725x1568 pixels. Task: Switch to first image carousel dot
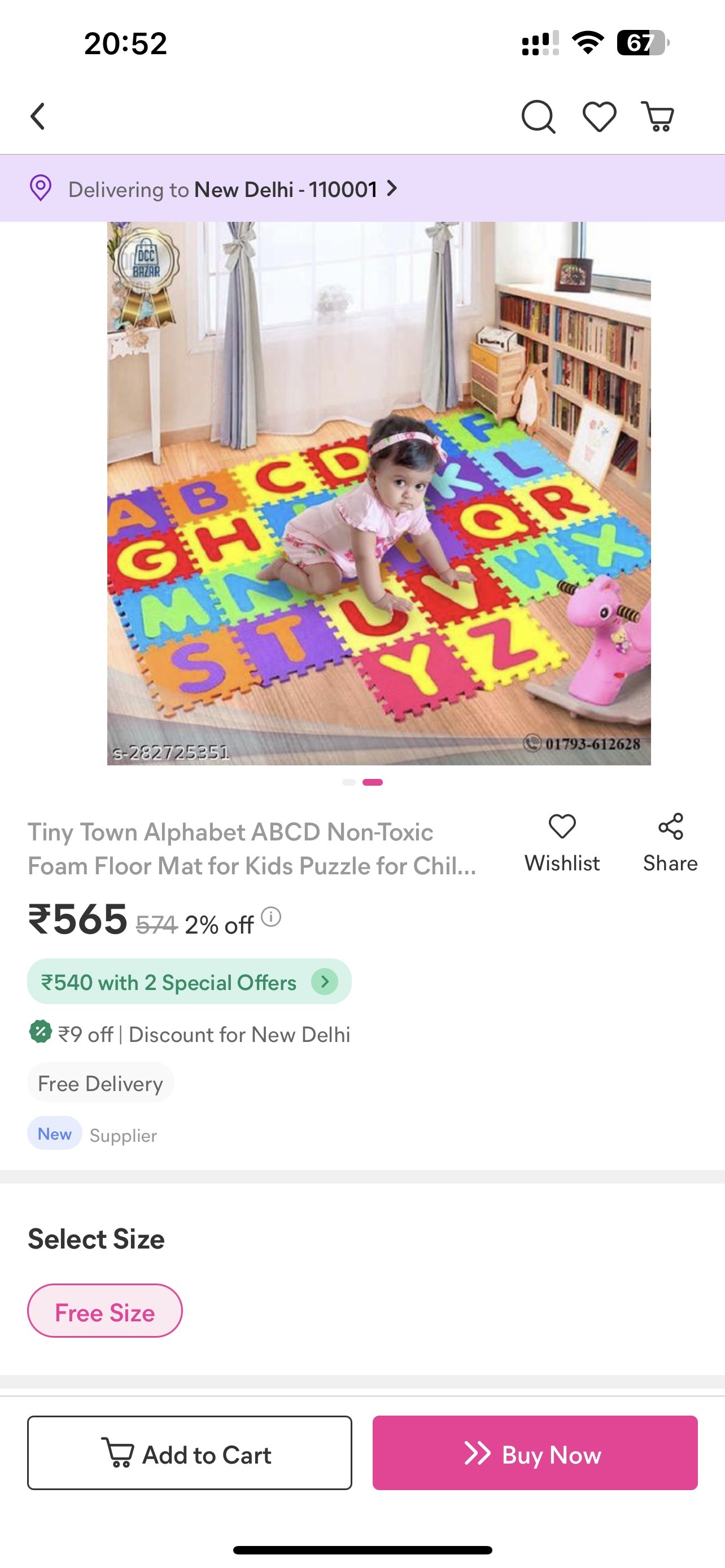coord(349,782)
